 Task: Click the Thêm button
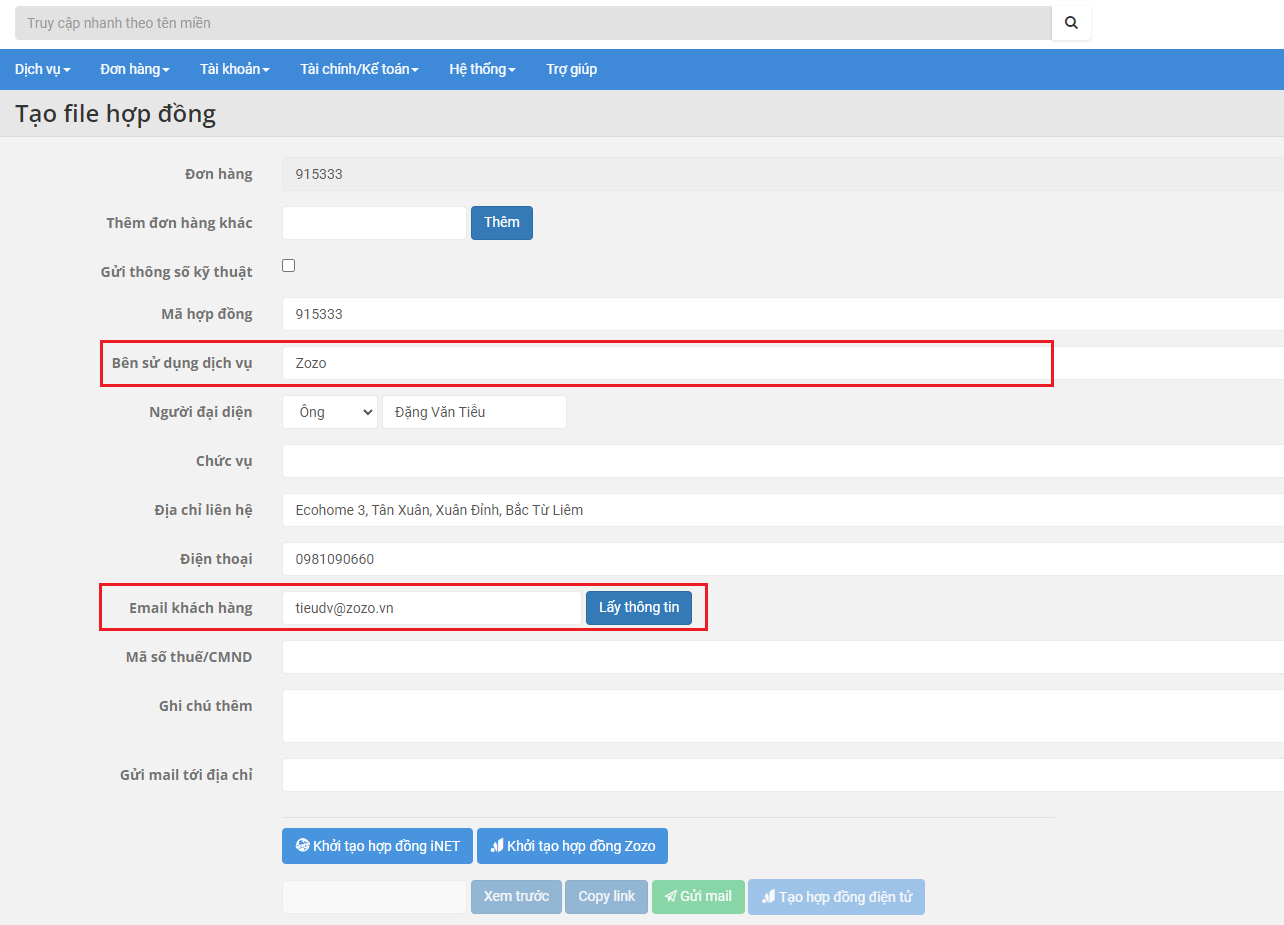(502, 223)
